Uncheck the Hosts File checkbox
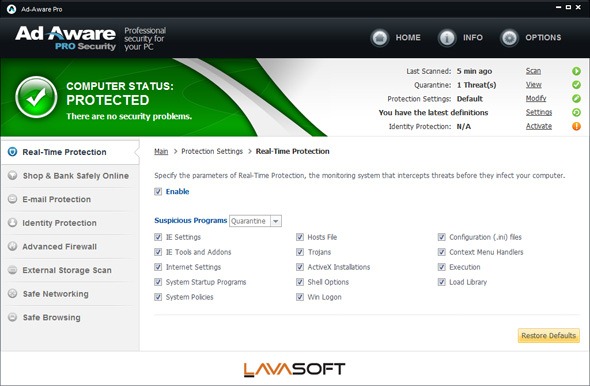 300,237
